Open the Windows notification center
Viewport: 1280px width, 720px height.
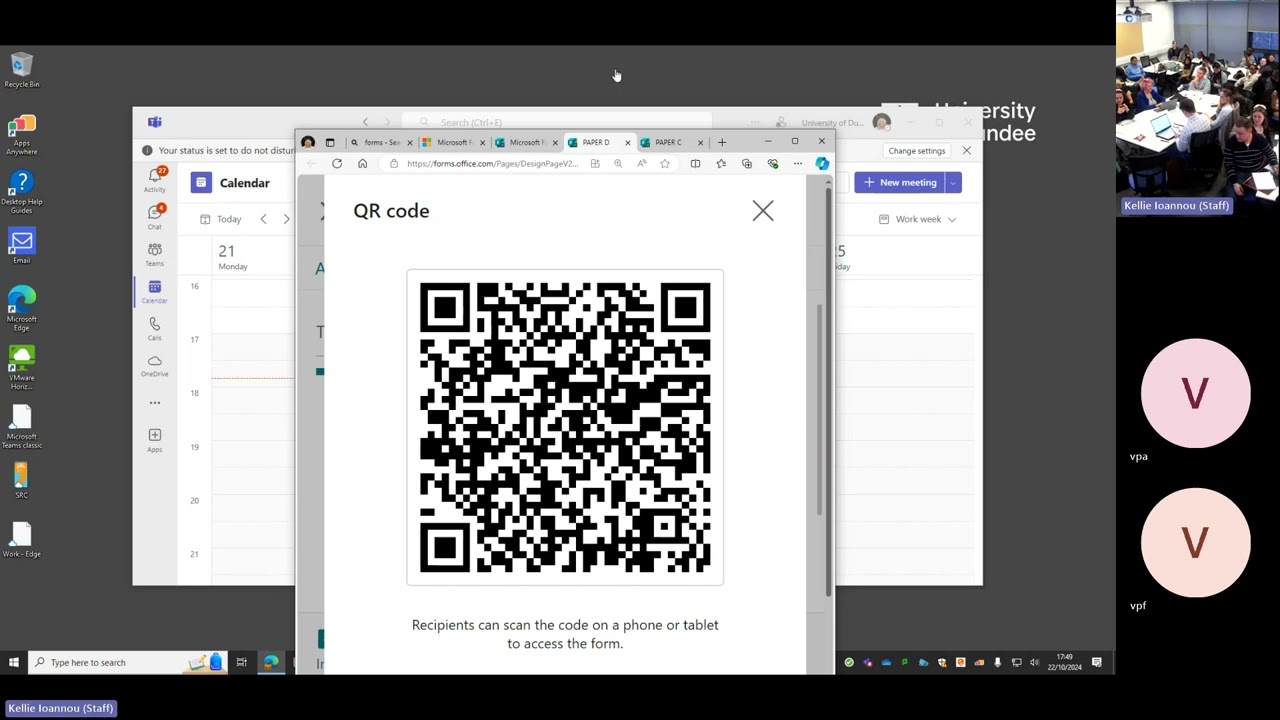[x=1097, y=662]
